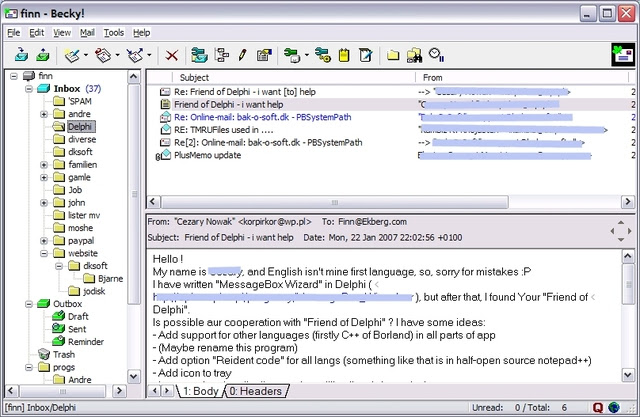Click tab strip left scroll arrow
This screenshot has width=640, height=417.
click(154, 390)
